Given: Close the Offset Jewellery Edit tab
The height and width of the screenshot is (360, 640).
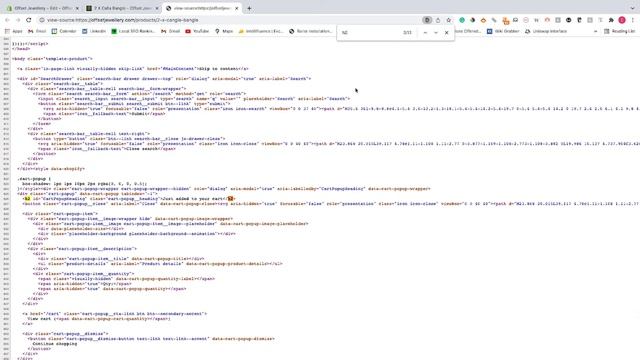Looking at the screenshot, I should coord(77,8).
